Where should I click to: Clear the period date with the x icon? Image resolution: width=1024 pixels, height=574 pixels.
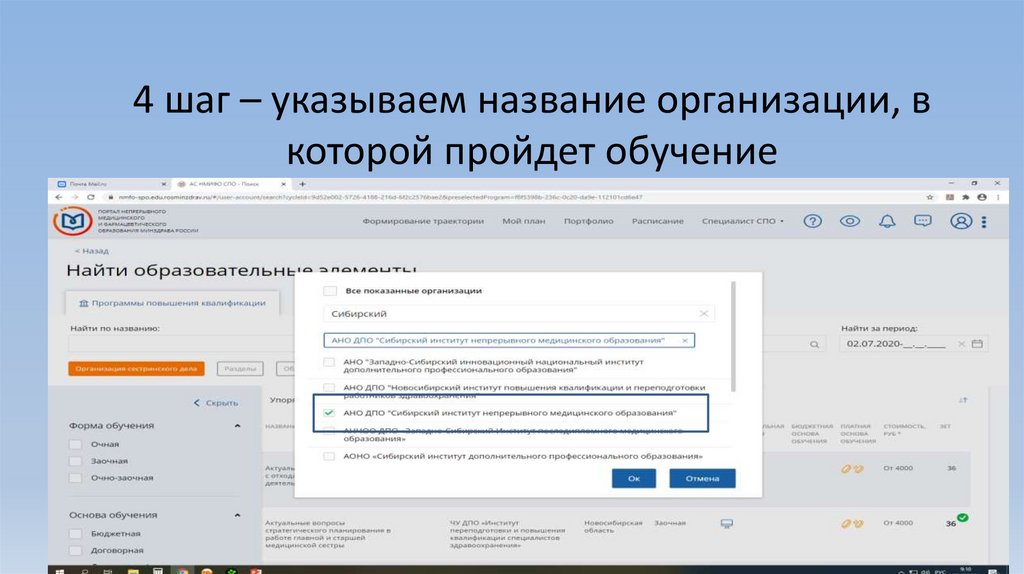[x=961, y=343]
